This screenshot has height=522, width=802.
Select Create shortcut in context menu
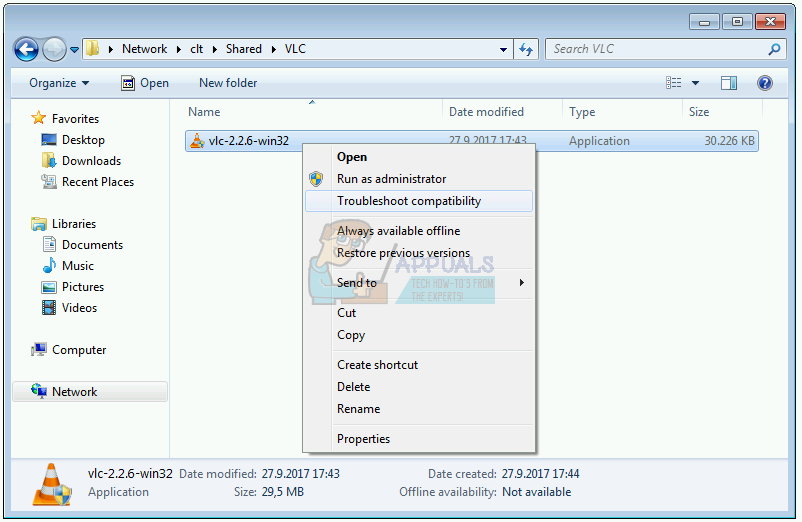419,365
